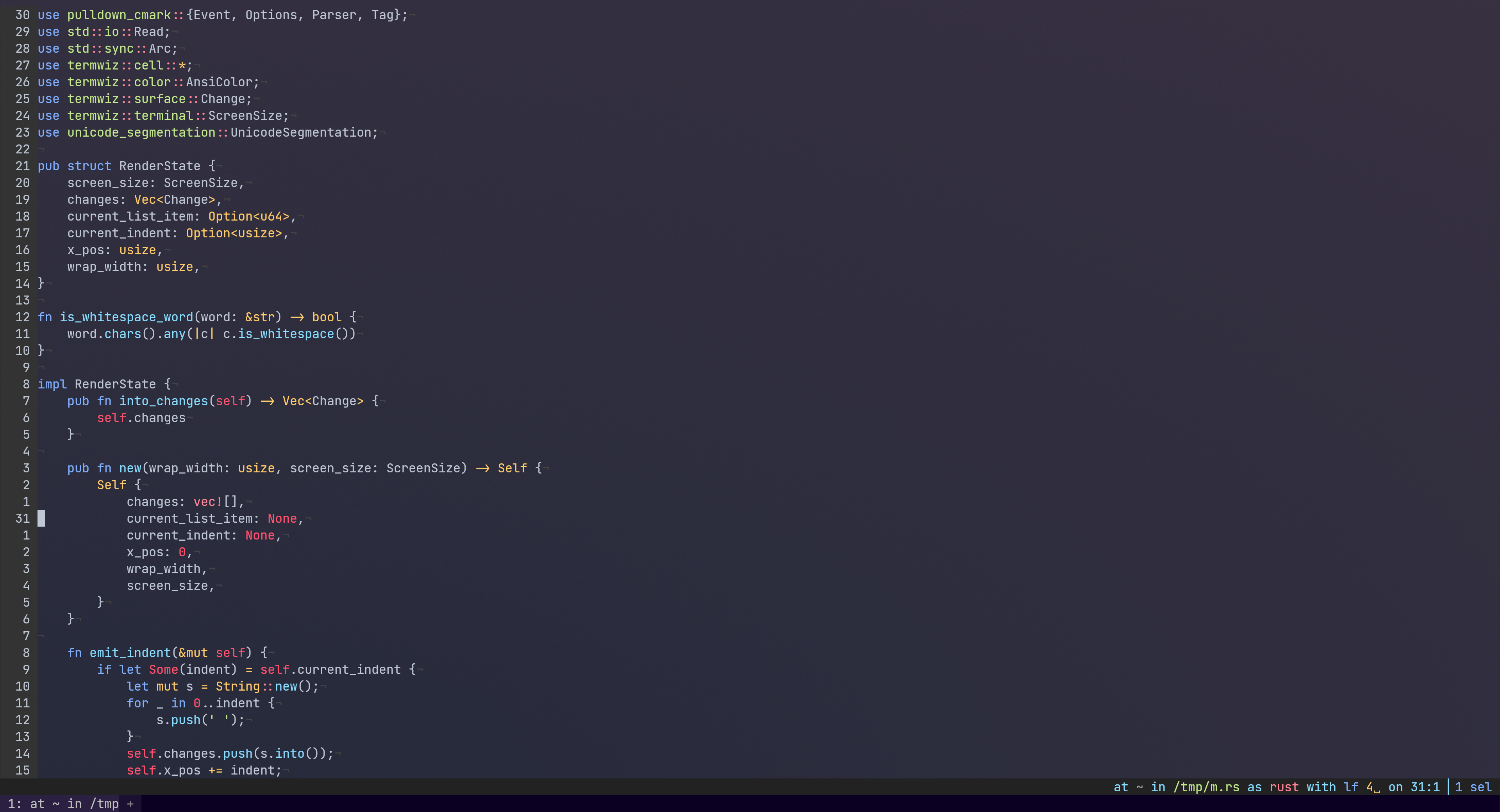Click the is_whitespace_word function name
The width and height of the screenshot is (1500, 812).
[x=126, y=317]
